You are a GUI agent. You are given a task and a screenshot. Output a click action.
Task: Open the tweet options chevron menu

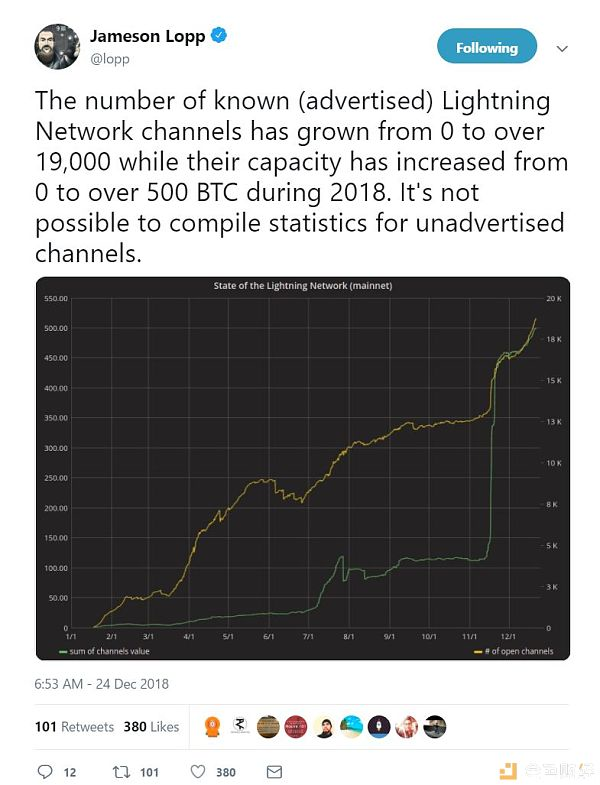point(562,49)
